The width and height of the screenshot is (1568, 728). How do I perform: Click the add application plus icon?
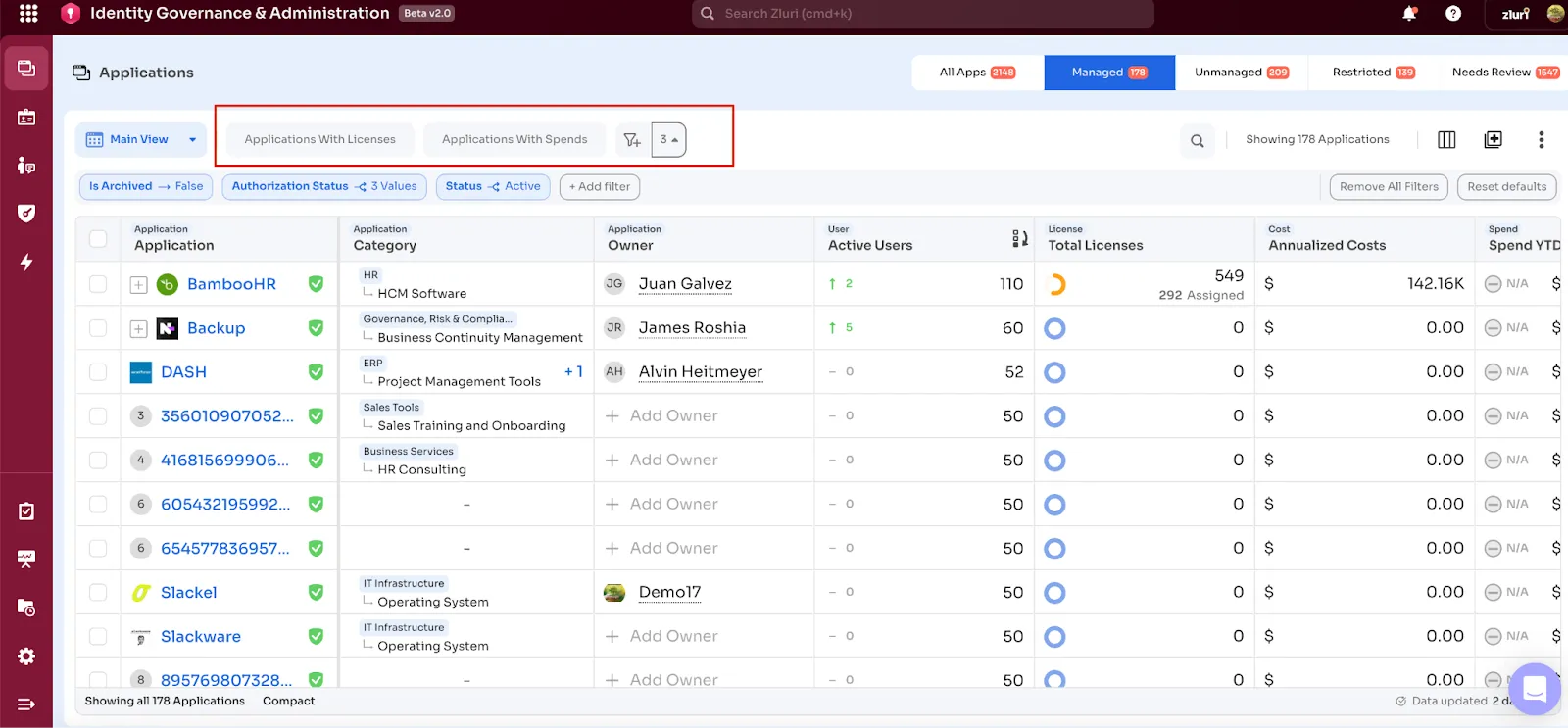tap(1494, 139)
